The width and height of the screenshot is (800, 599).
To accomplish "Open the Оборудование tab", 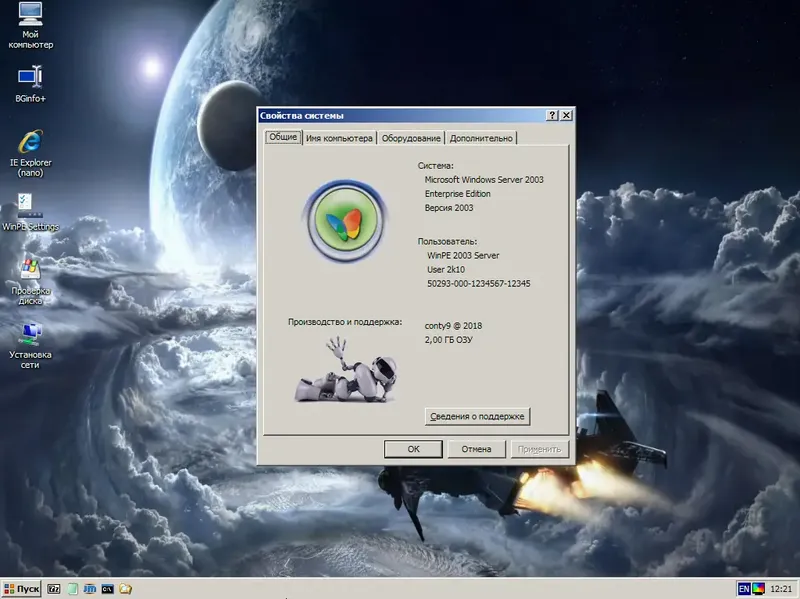I will pyautogui.click(x=411, y=138).
